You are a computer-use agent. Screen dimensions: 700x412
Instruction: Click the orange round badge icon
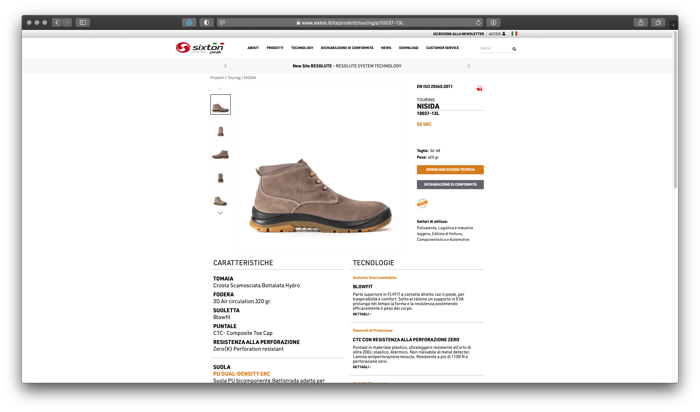tap(422, 204)
